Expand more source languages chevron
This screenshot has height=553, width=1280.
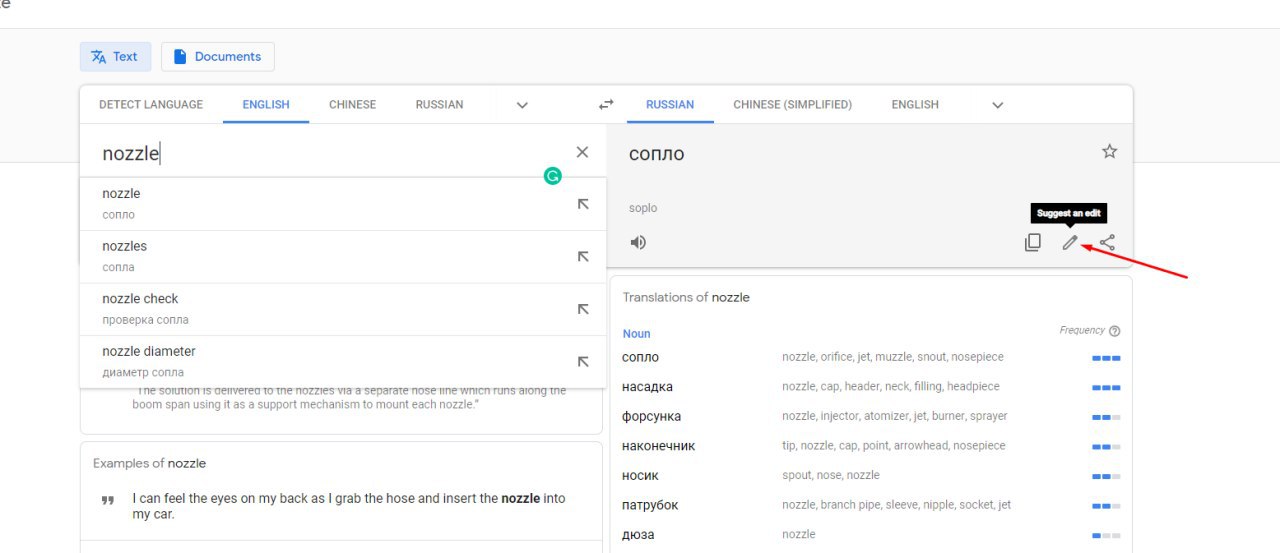pyautogui.click(x=522, y=105)
